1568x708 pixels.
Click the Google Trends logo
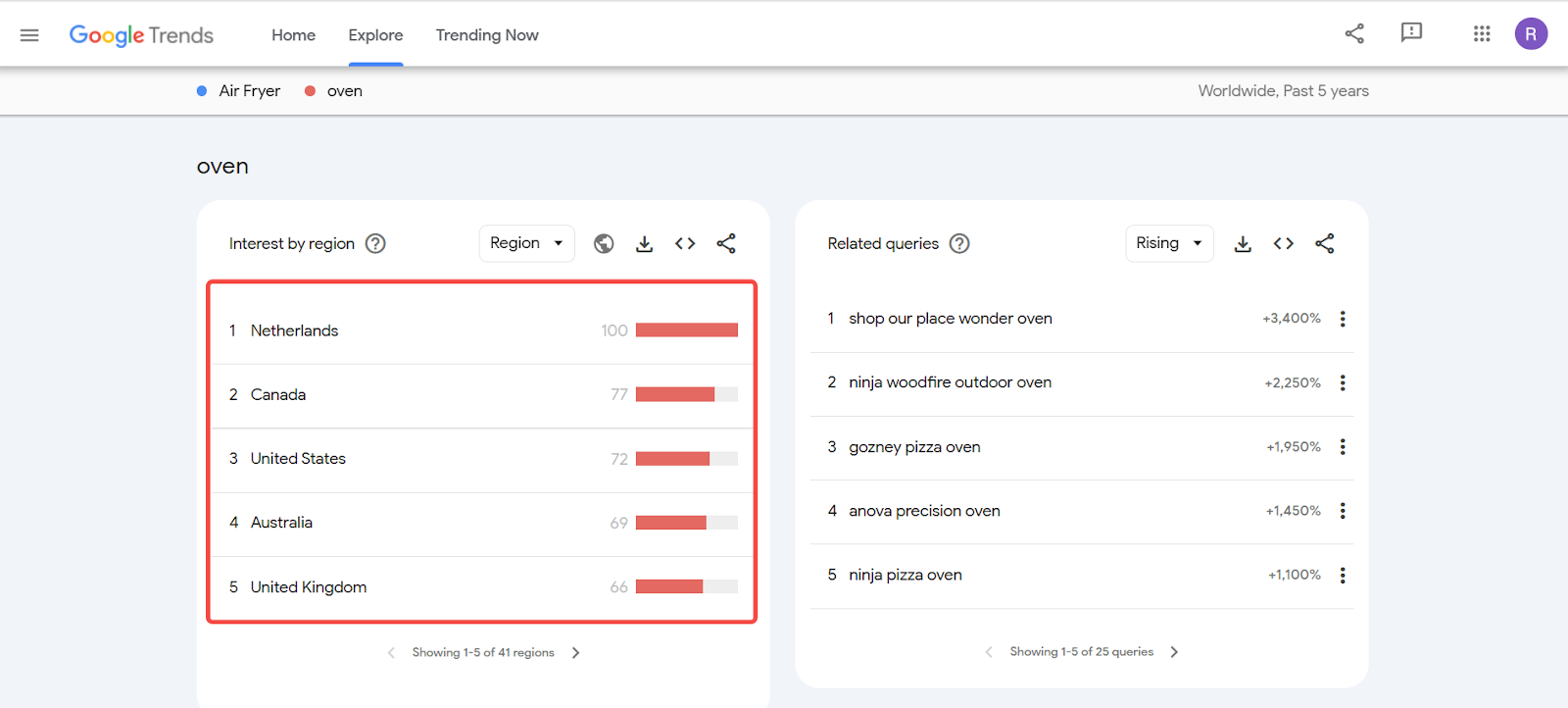141,35
